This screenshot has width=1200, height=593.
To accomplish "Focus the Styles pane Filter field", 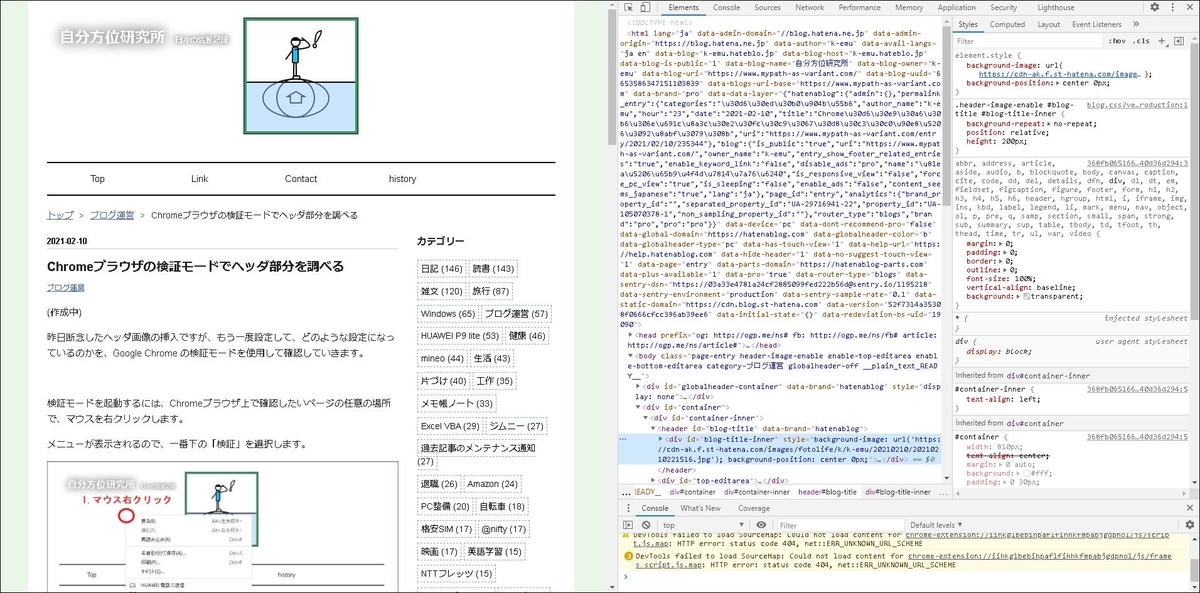I will click(1028, 41).
